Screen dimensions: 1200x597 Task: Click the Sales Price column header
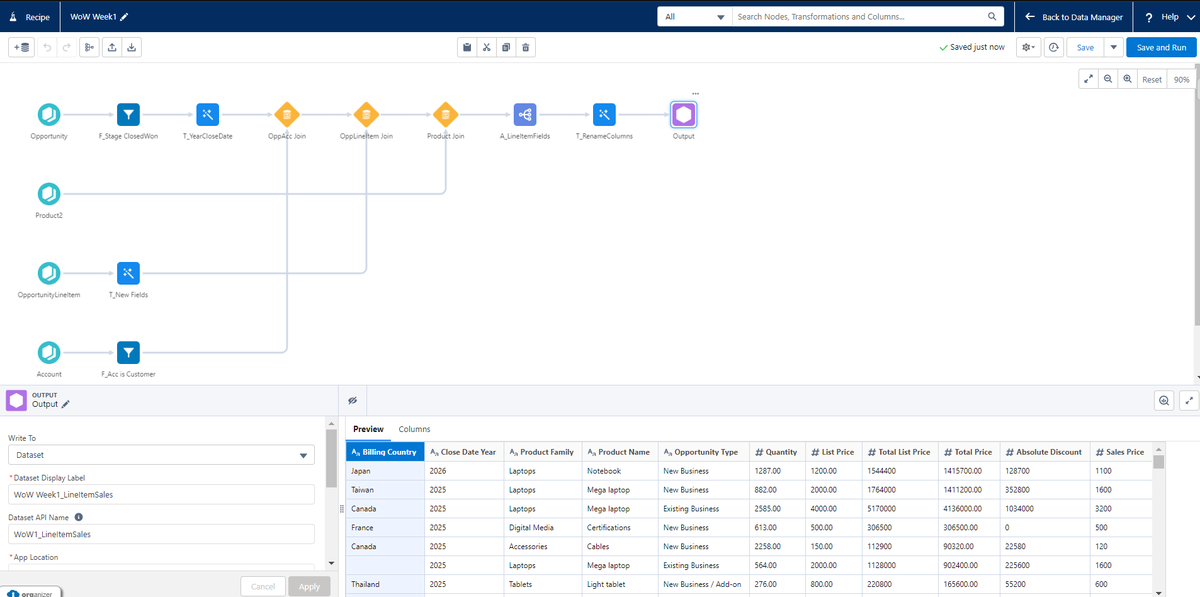coord(1120,452)
